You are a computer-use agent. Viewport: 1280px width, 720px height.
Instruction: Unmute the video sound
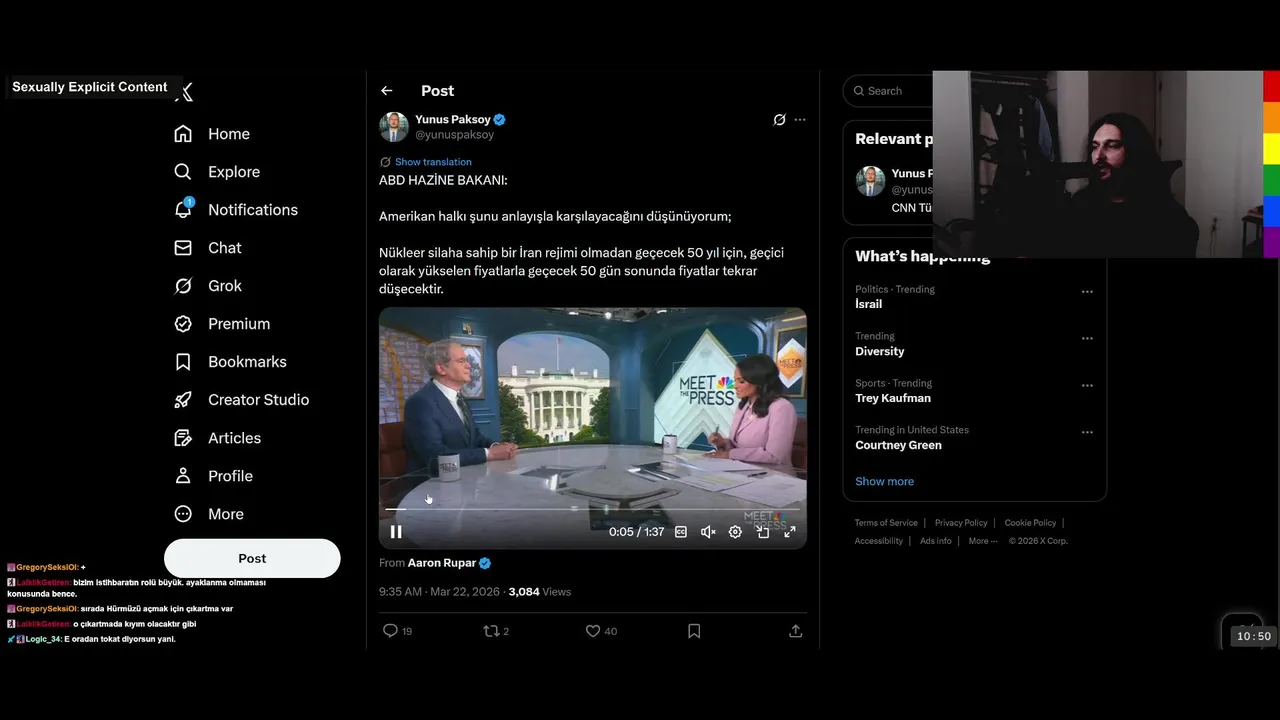pos(708,532)
